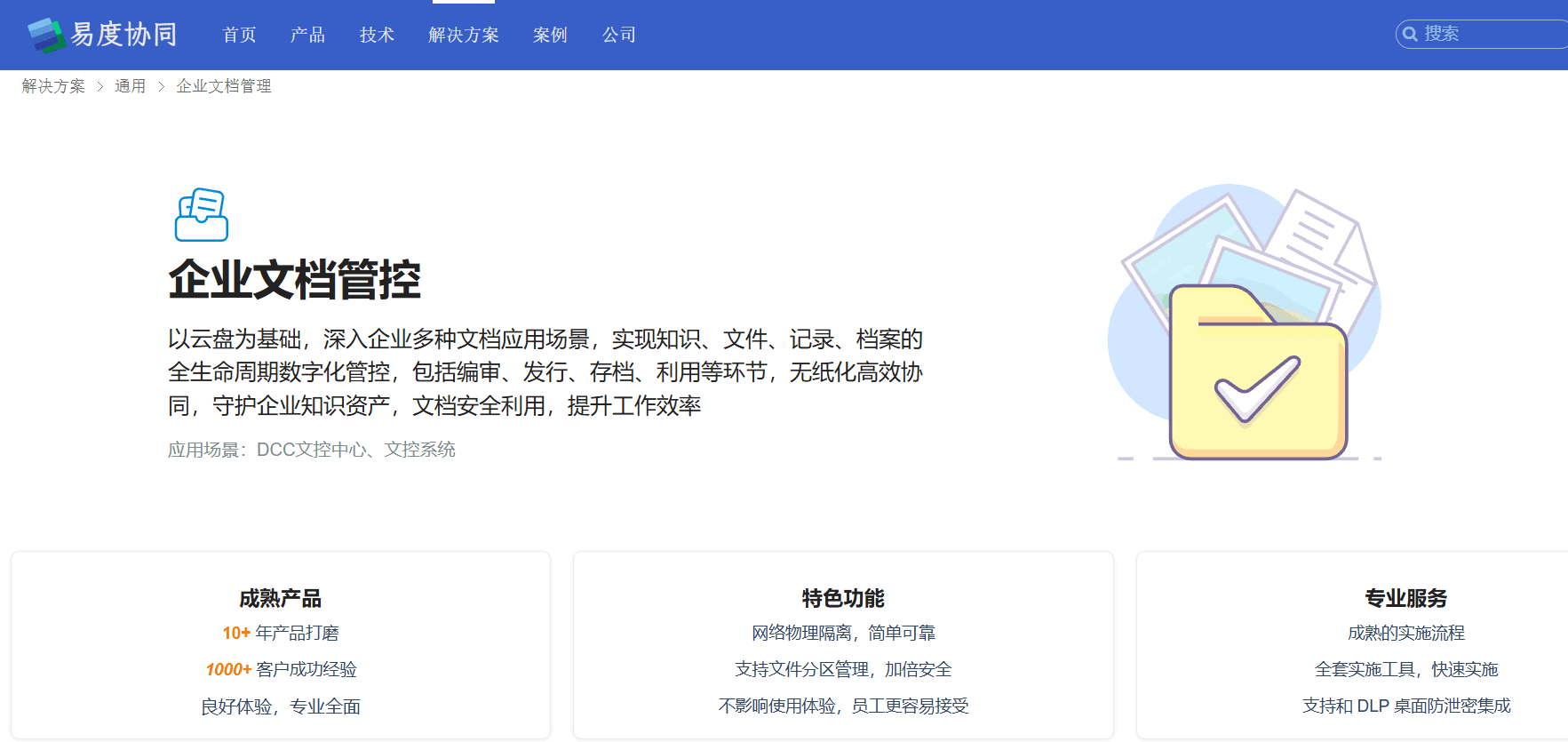
Task: Click the document management icon above 企业文档管控
Action: (x=202, y=214)
